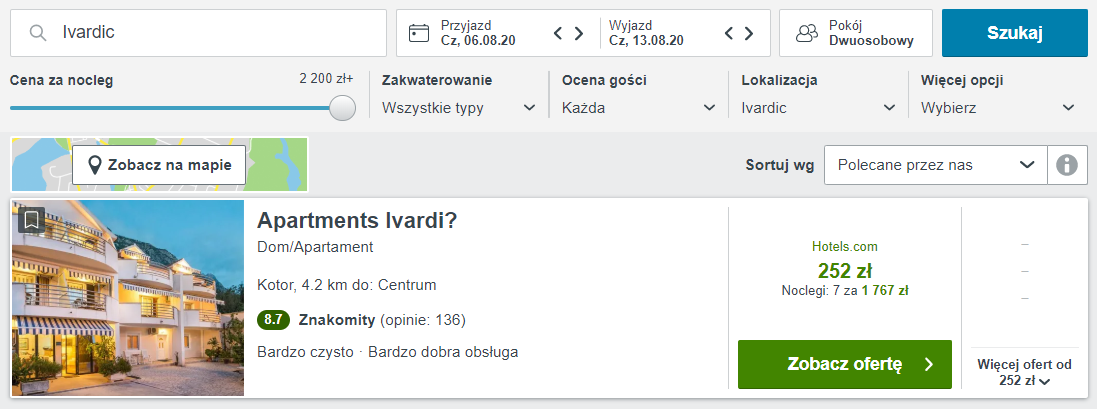
Task: Open sorting info icon
Action: click(x=1067, y=165)
